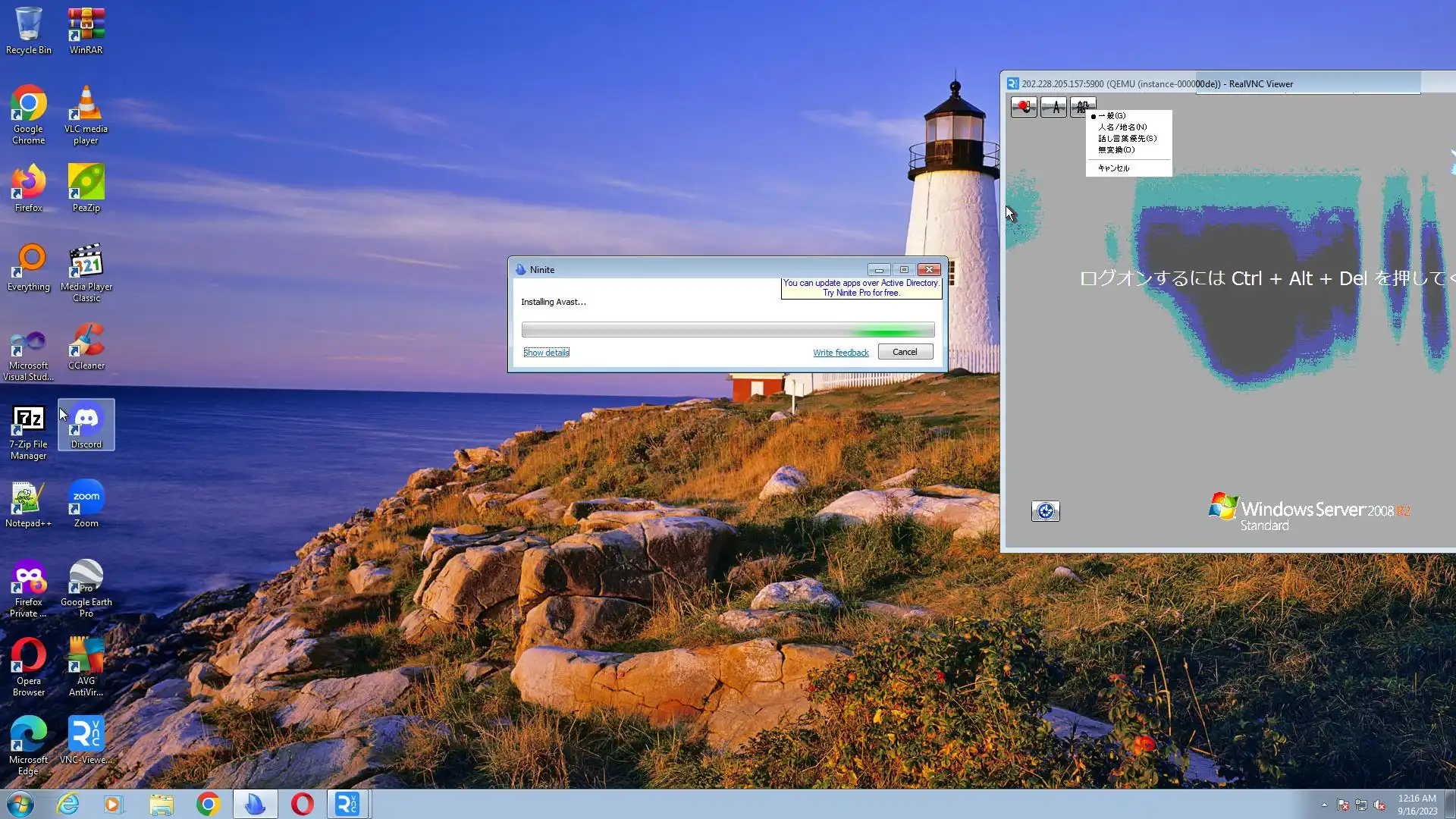The height and width of the screenshot is (819, 1456).
Task: Click the 般 conversion mode IME button
Action: (1081, 107)
